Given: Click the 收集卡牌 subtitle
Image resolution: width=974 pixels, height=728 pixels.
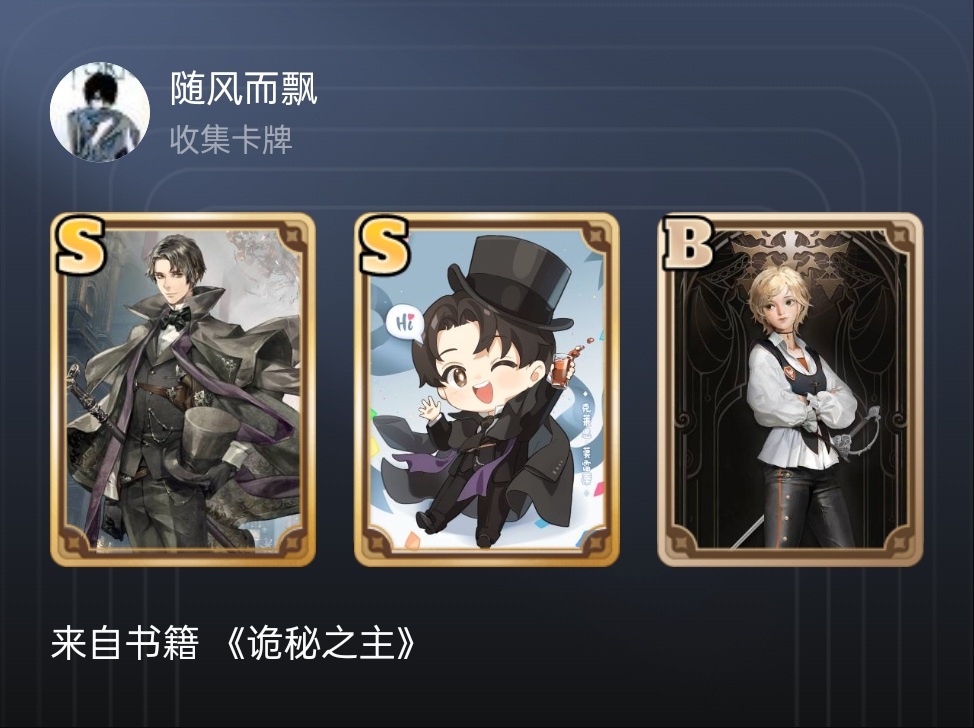Looking at the screenshot, I should (231, 139).
